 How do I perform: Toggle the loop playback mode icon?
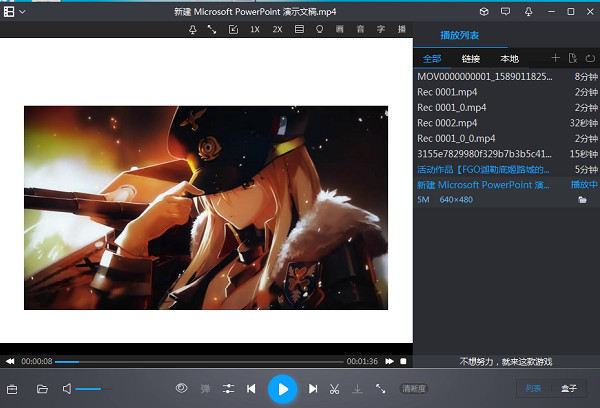tap(590, 58)
